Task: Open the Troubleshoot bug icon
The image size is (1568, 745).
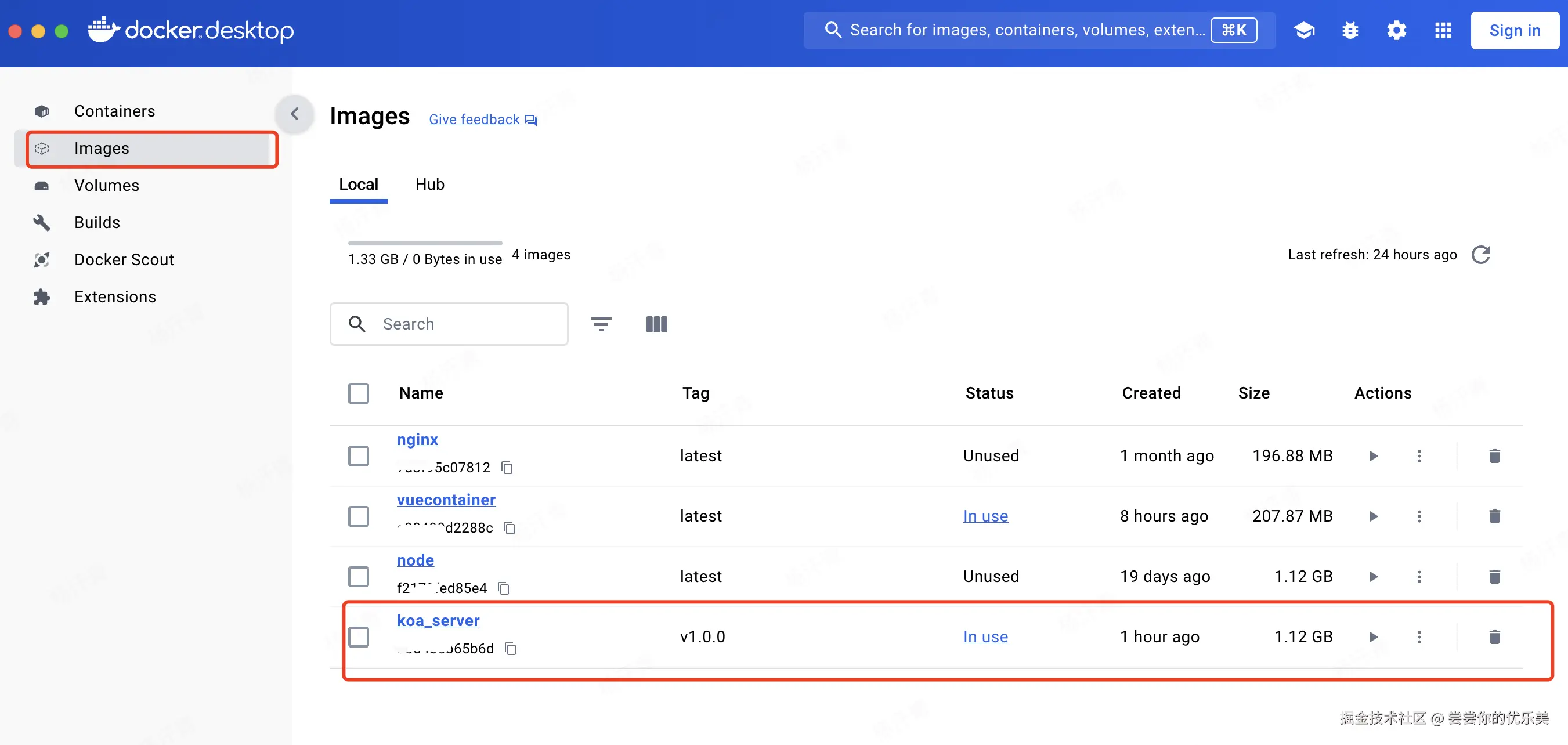Action: [x=1350, y=30]
